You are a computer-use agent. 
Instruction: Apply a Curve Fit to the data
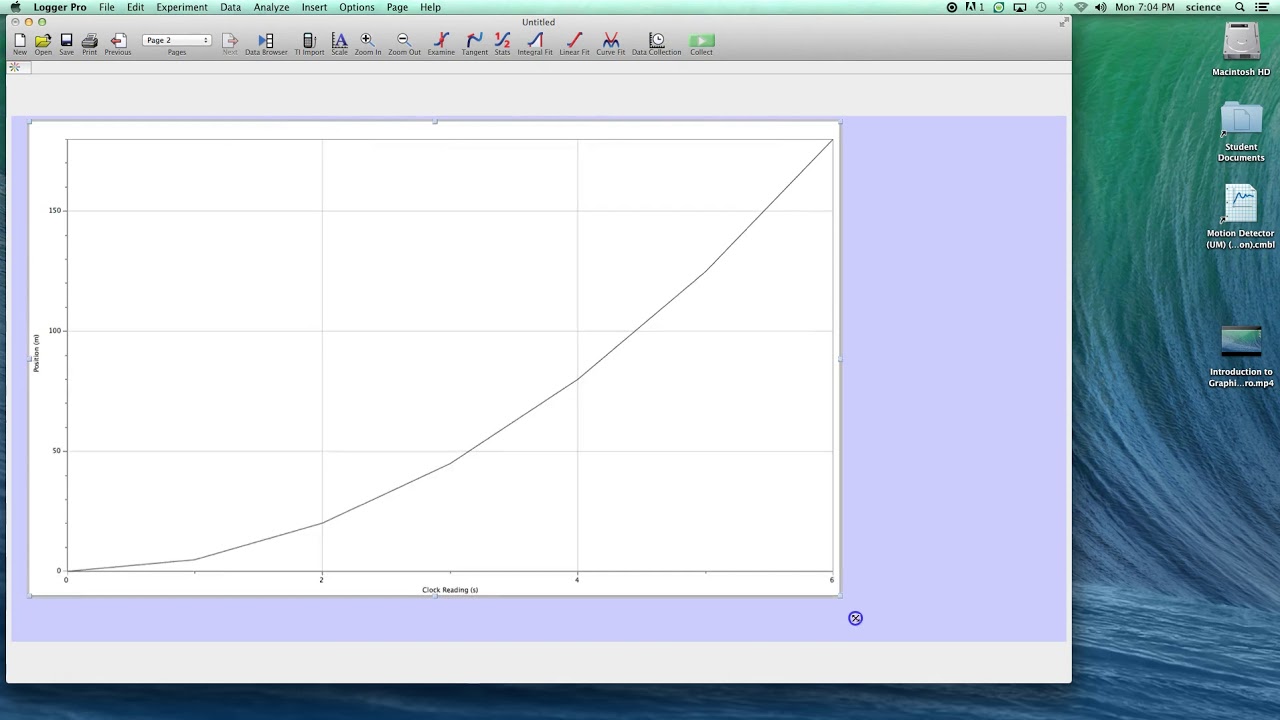[610, 42]
